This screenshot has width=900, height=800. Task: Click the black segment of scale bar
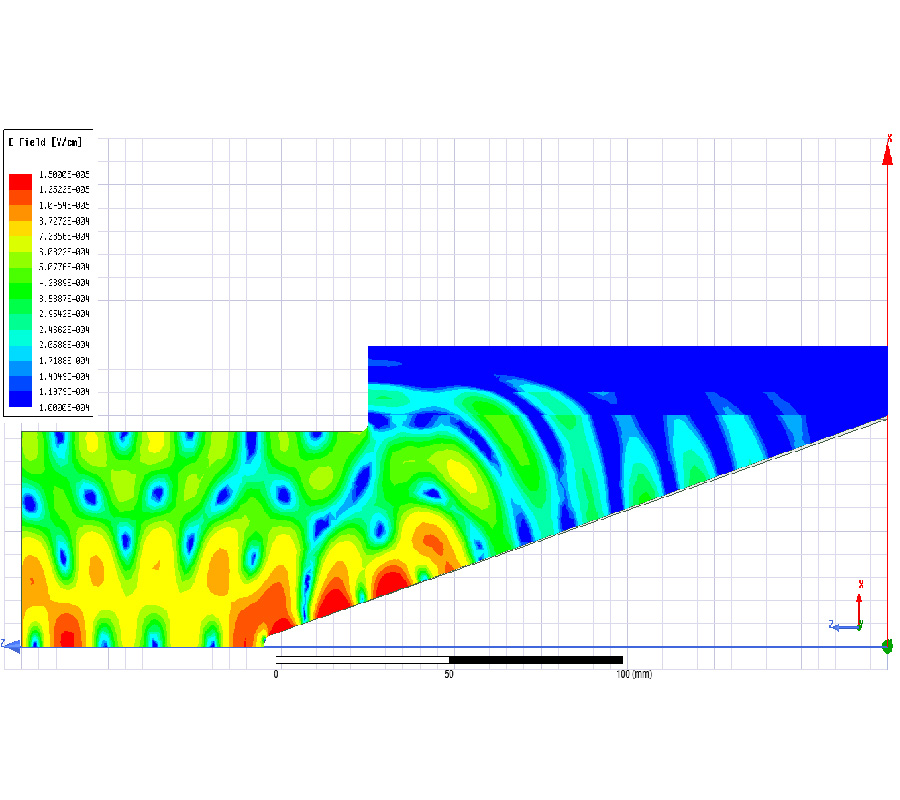click(536, 660)
